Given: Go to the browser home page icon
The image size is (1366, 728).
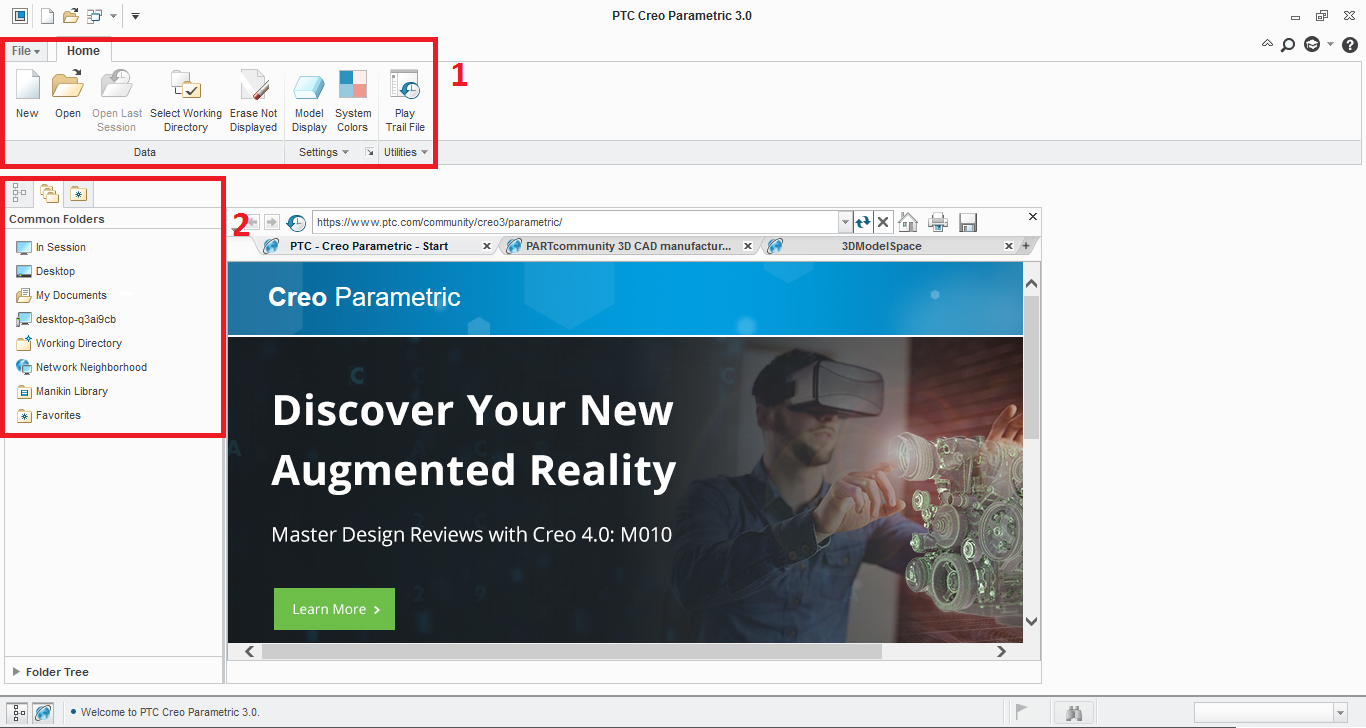Looking at the screenshot, I should (908, 222).
